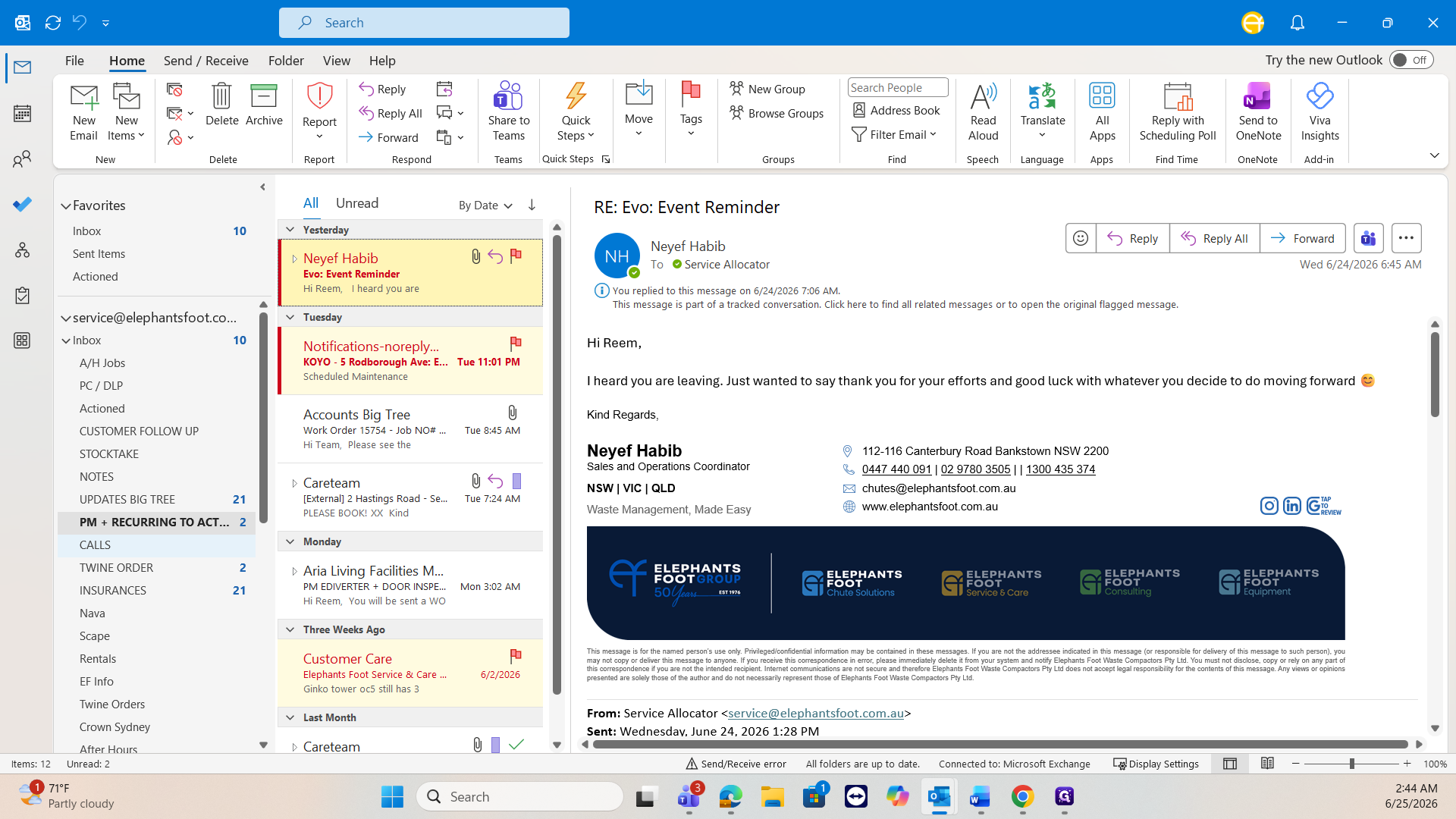The image size is (1456, 819).
Task: Toggle flag on Neyef Habib message
Action: click(x=516, y=256)
